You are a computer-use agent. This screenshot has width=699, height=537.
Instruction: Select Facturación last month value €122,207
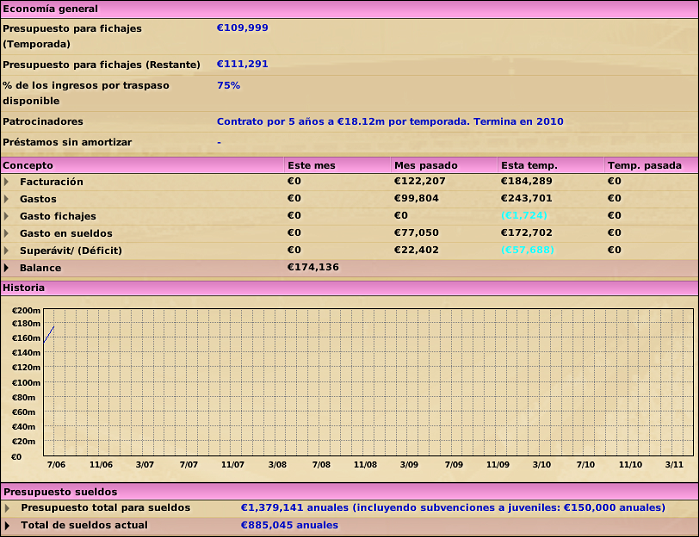pyautogui.click(x=419, y=181)
